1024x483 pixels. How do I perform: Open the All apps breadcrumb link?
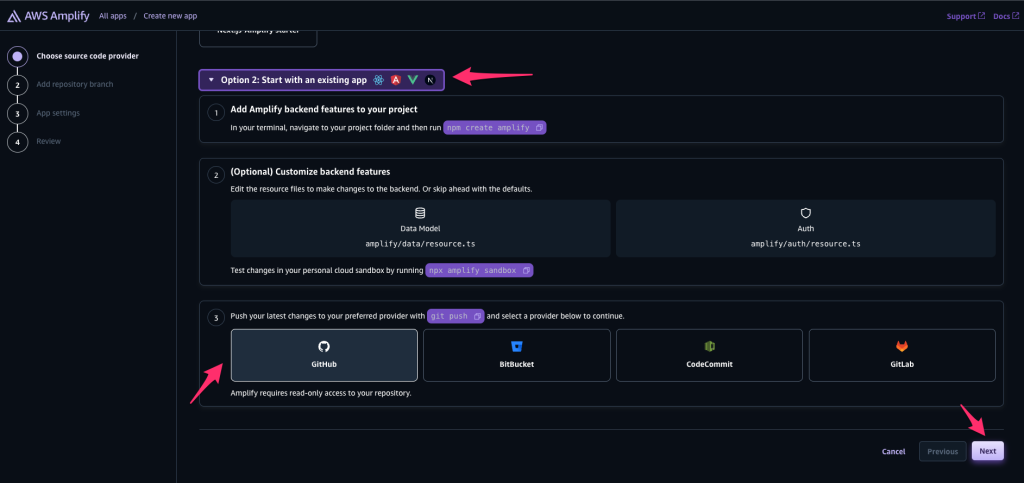113,16
